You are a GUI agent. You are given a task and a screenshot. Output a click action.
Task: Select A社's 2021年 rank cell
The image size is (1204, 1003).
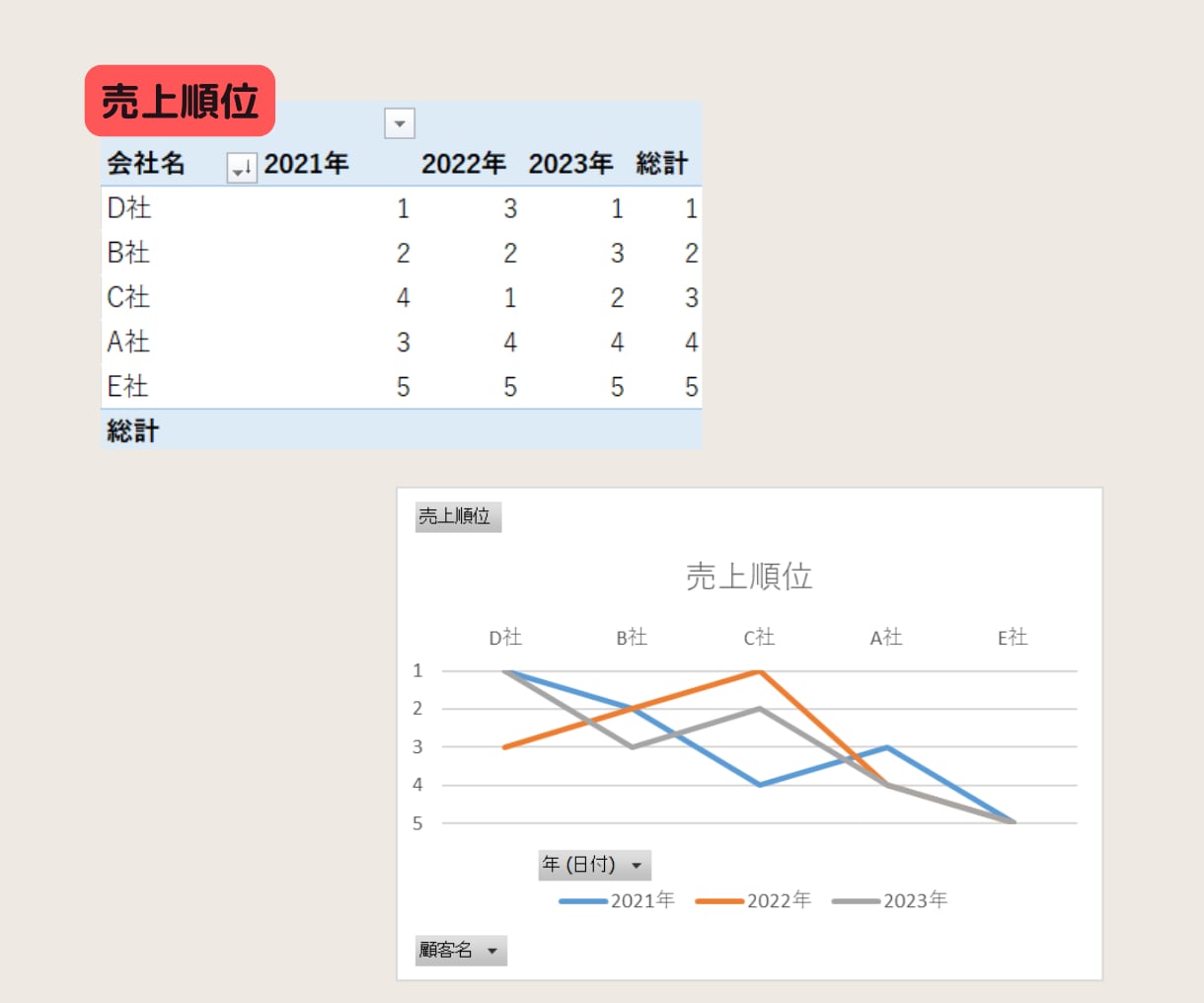point(403,342)
